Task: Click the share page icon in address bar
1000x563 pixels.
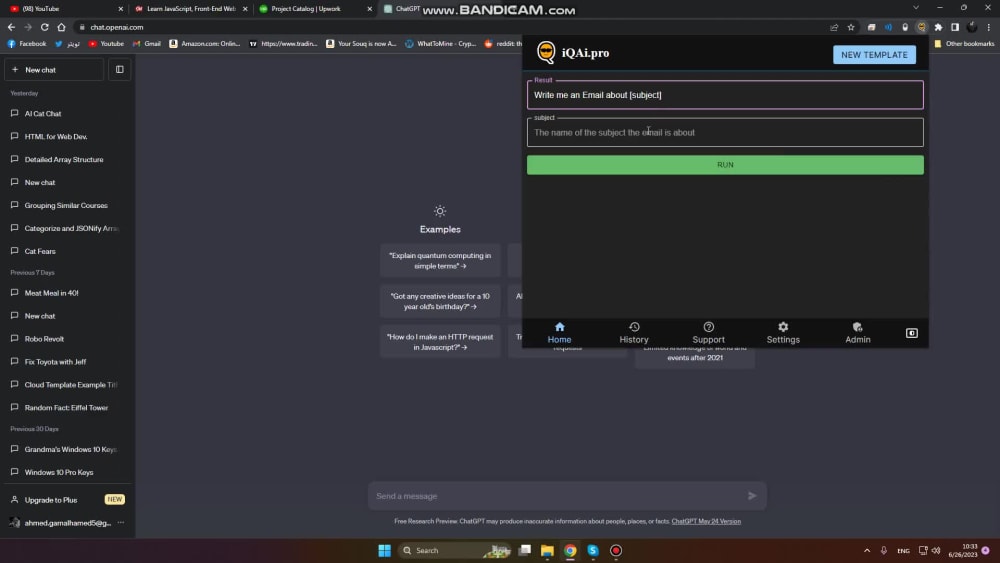Action: [834, 27]
